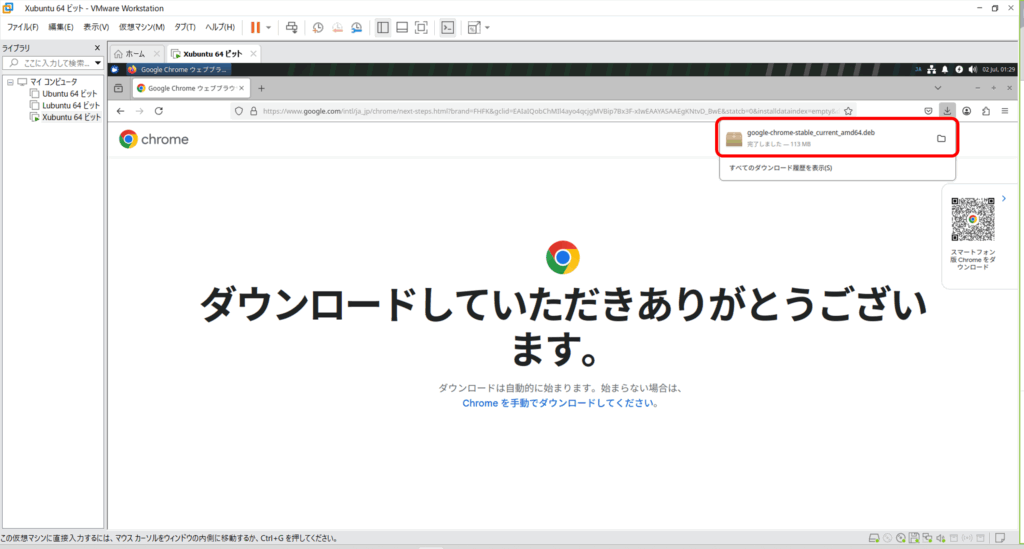Click the take snapshot clock icon
This screenshot has height=549, width=1024.
[318, 27]
